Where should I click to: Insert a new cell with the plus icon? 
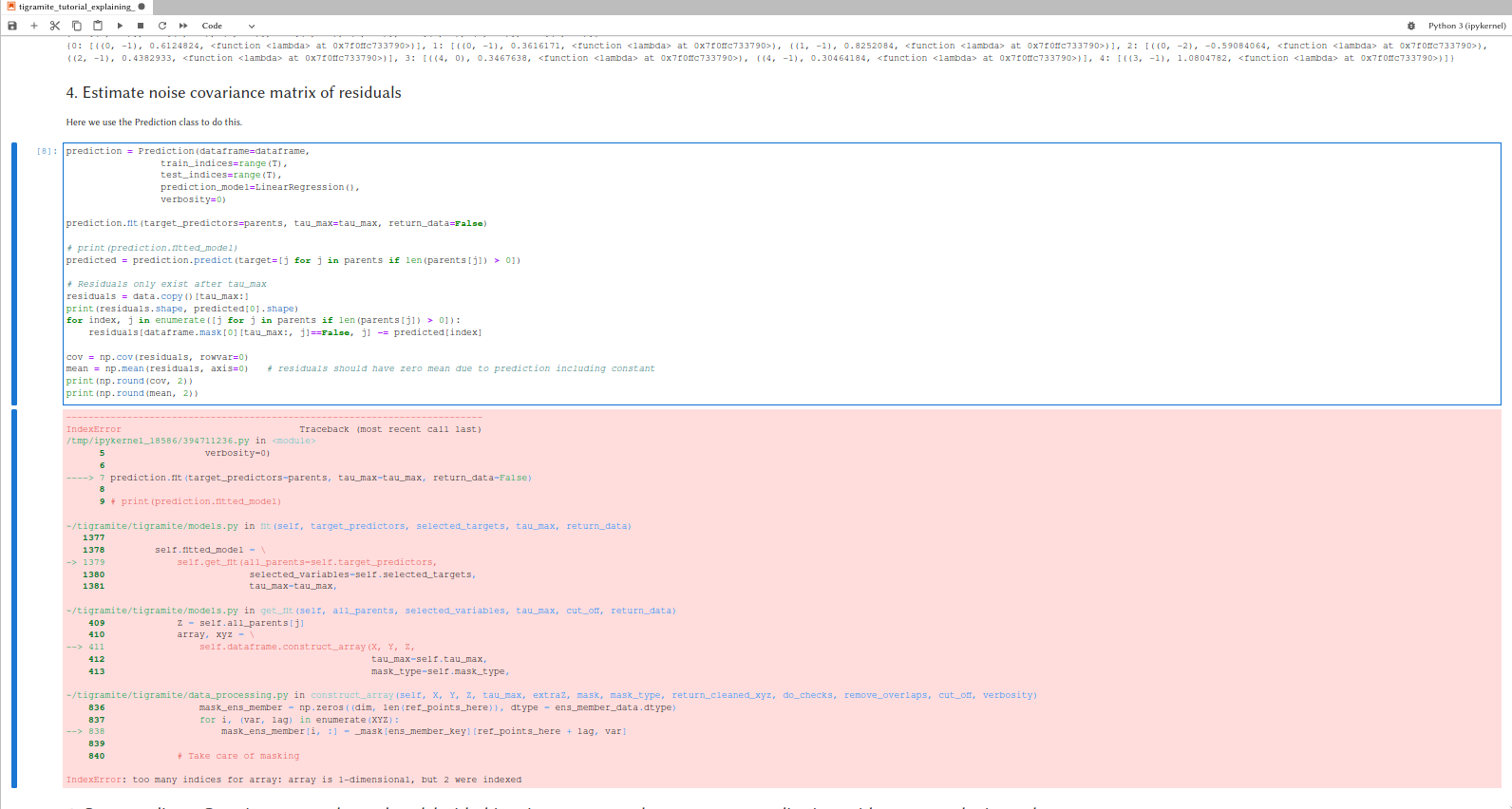(34, 26)
